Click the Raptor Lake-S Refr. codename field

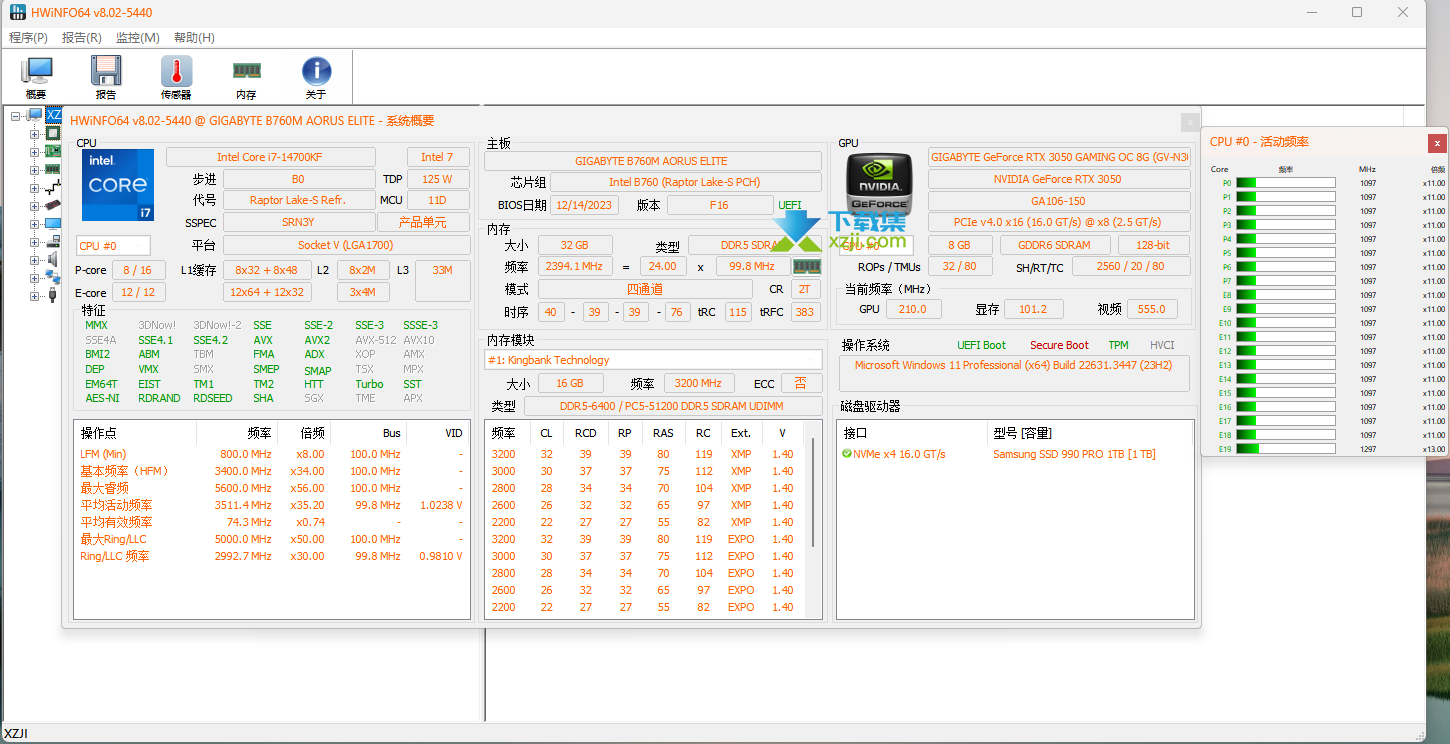pos(298,200)
